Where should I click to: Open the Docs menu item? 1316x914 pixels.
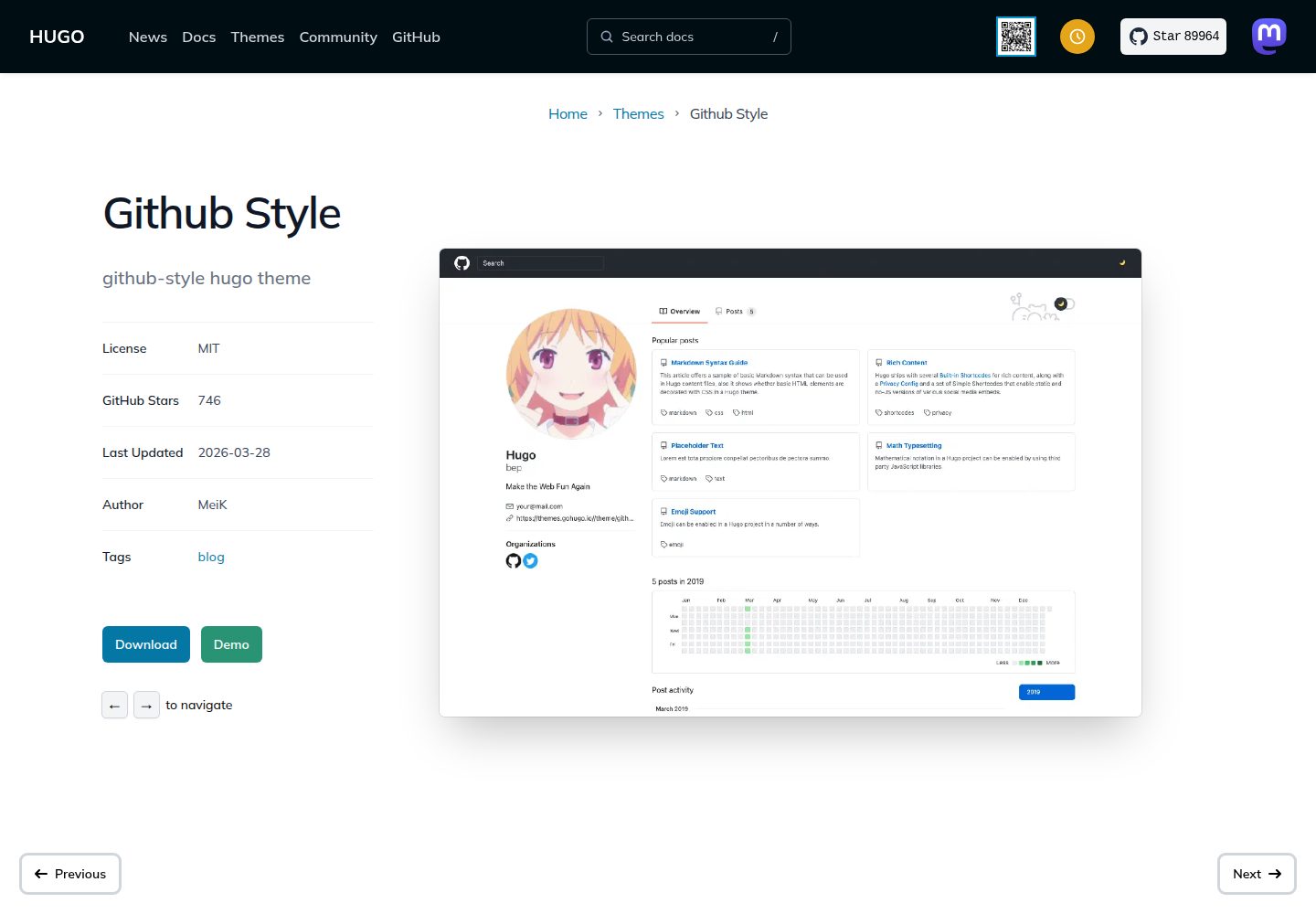click(199, 37)
